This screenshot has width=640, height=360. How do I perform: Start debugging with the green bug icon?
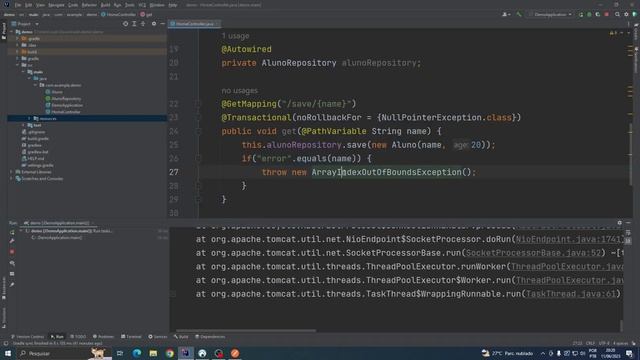(589, 14)
